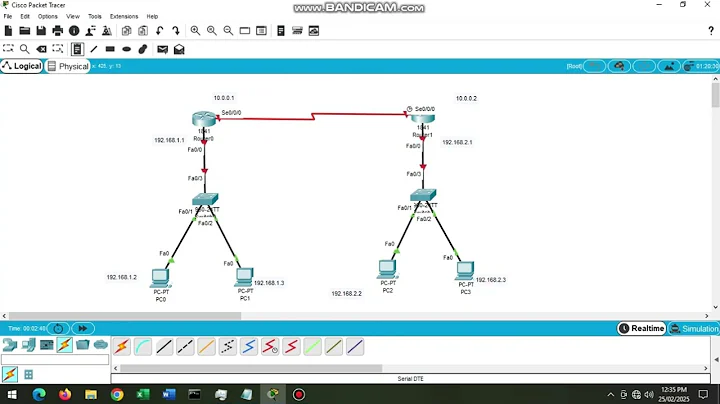Screen dimensions: 720x404
Task: Switch to Realtime mode
Action: (x=641, y=328)
